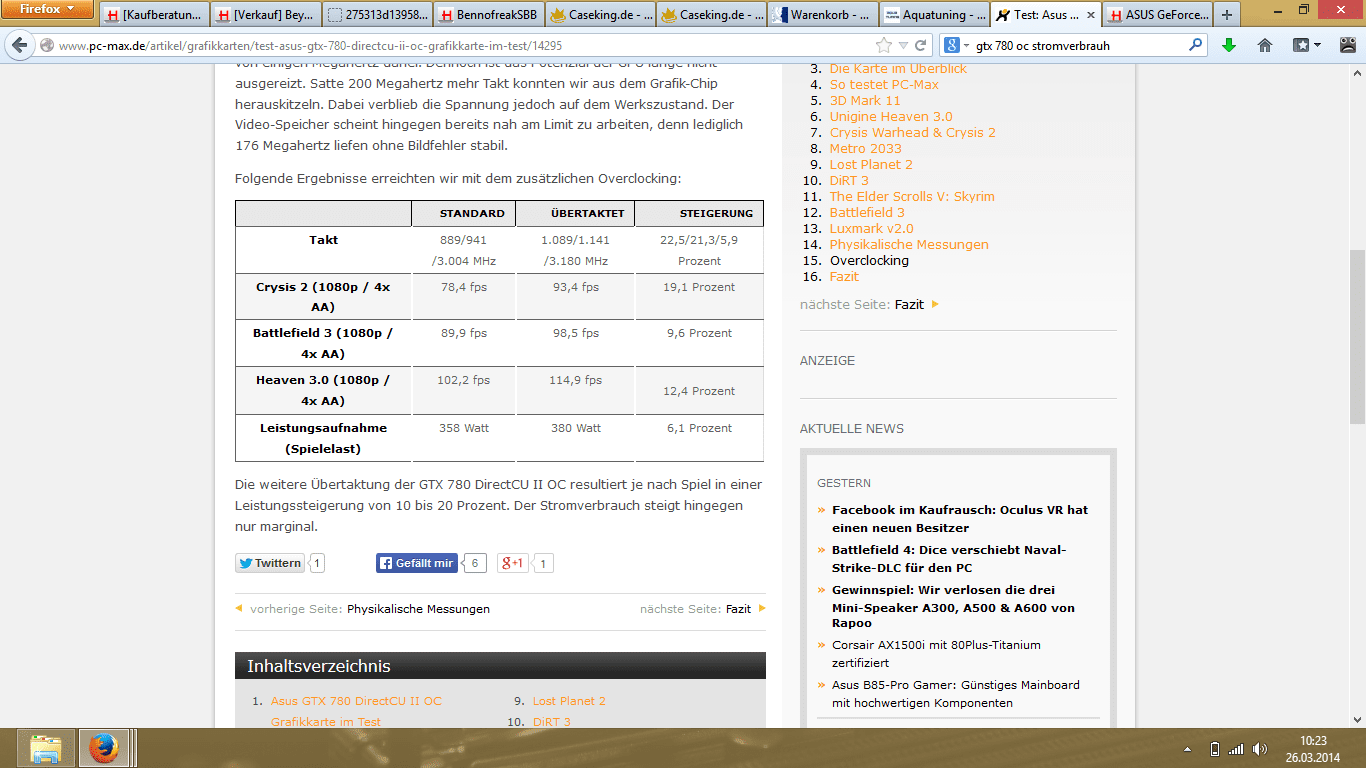Screen dimensions: 1366x768
Task: Open sidebar nächste Seite Fazit link
Action: pos(909,304)
